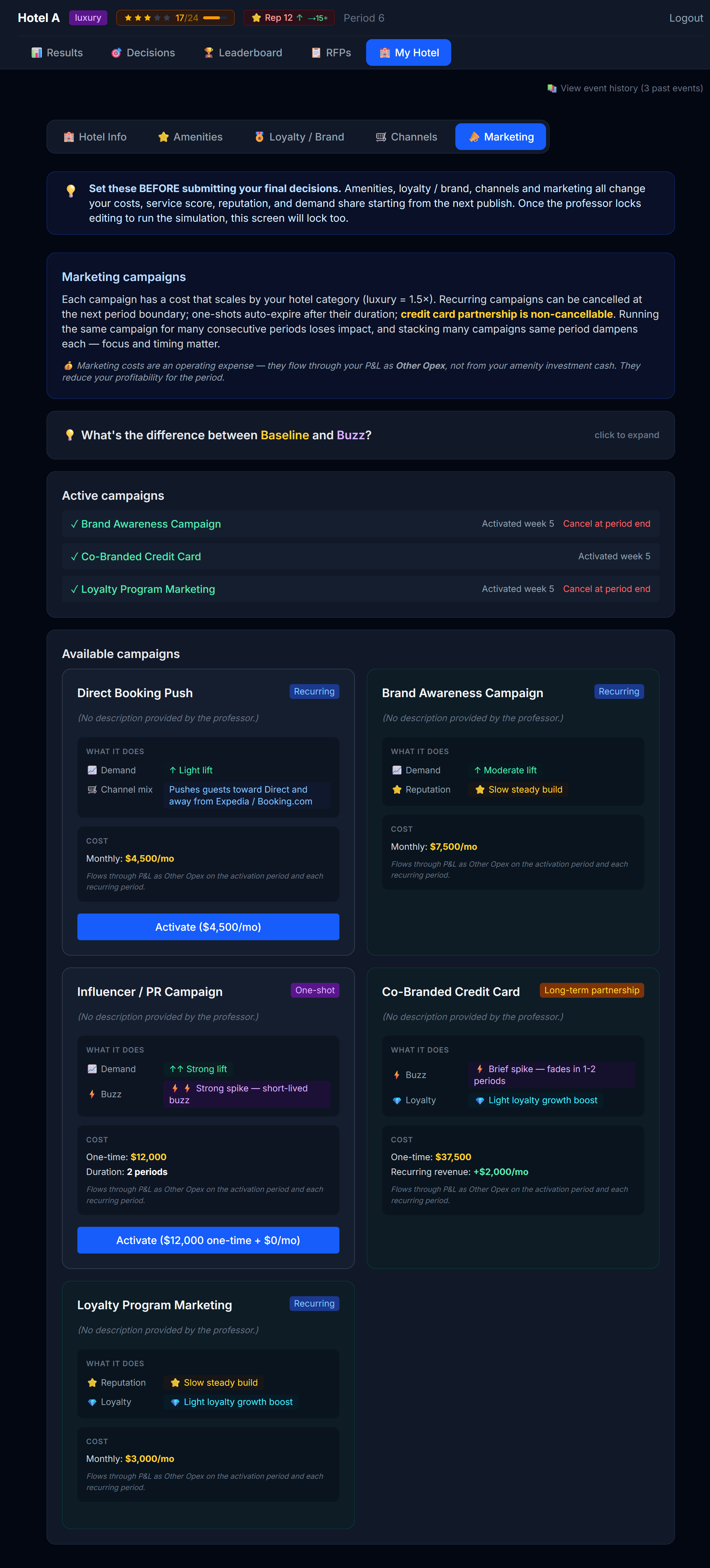Click the Loyalty medal icon
710x1568 pixels.
tap(259, 137)
